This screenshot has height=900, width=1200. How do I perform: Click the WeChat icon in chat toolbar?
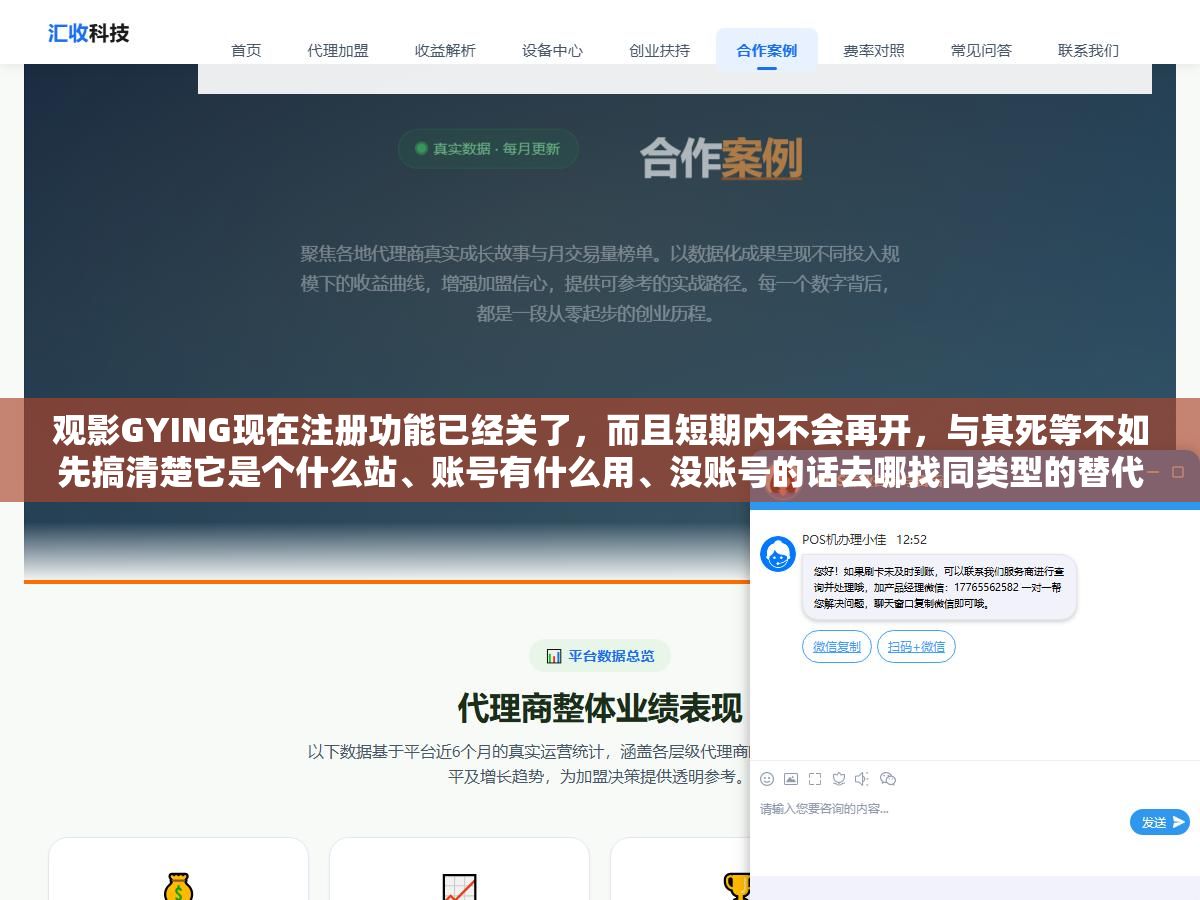tap(887, 779)
